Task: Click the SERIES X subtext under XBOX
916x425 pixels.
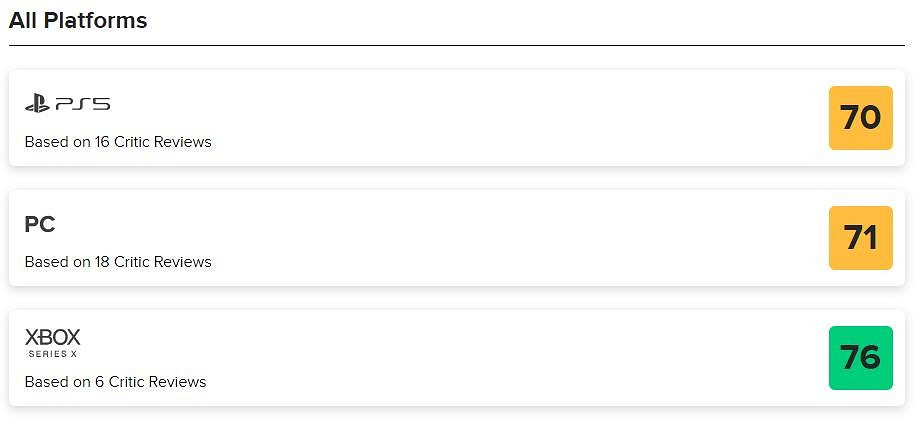Action: [x=52, y=354]
